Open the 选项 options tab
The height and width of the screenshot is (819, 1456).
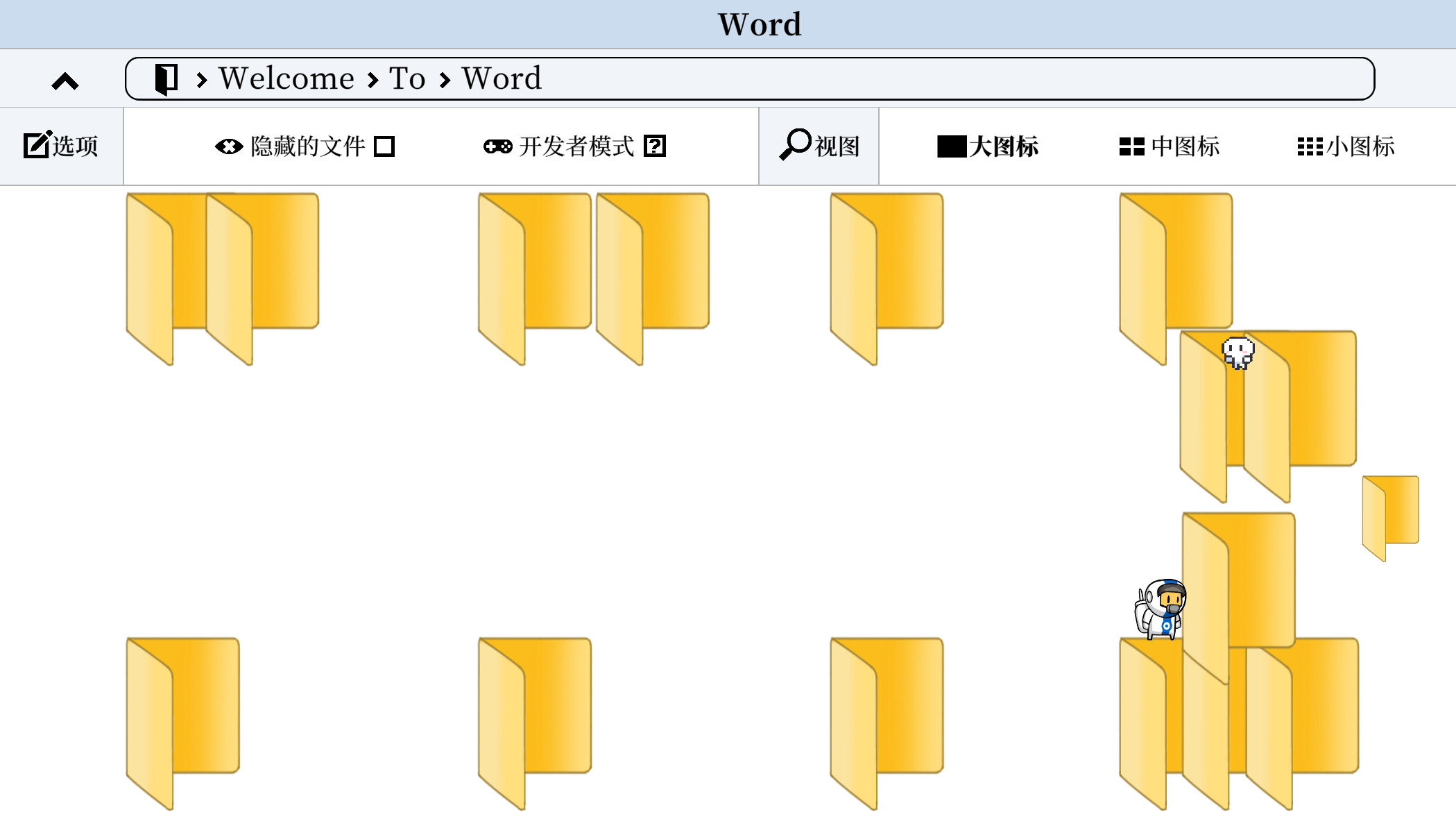click(x=74, y=146)
